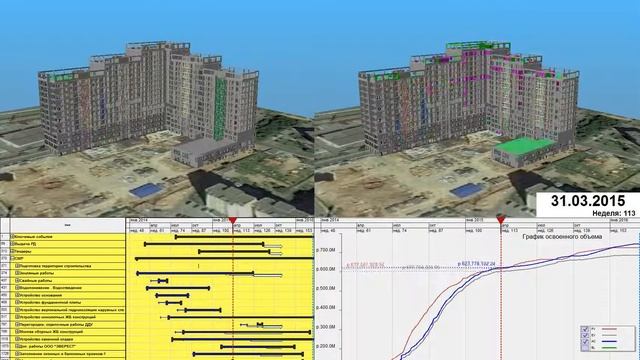This screenshot has width=640, height=360.
Task: Click the Gantt bar for Свайные работы
Action: pos(163,281)
